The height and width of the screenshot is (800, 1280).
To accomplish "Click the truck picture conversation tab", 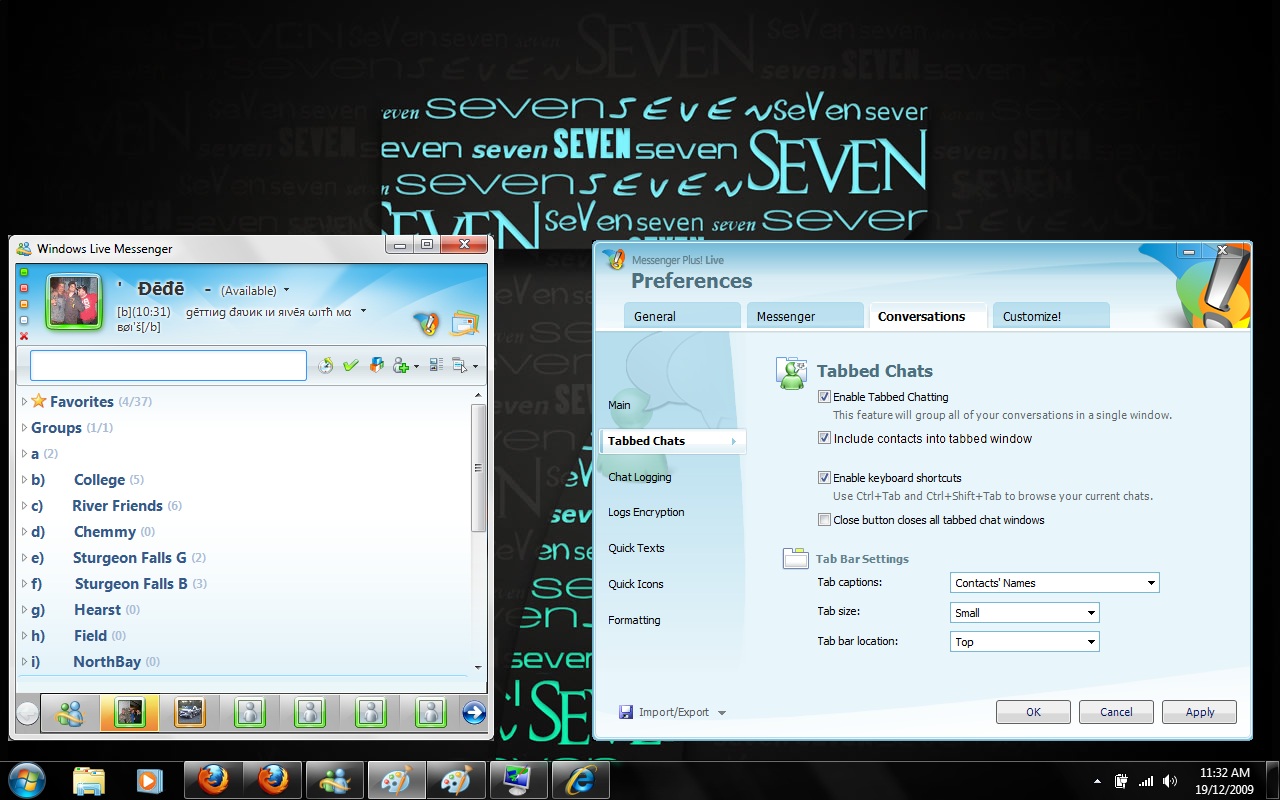I will pos(190,712).
